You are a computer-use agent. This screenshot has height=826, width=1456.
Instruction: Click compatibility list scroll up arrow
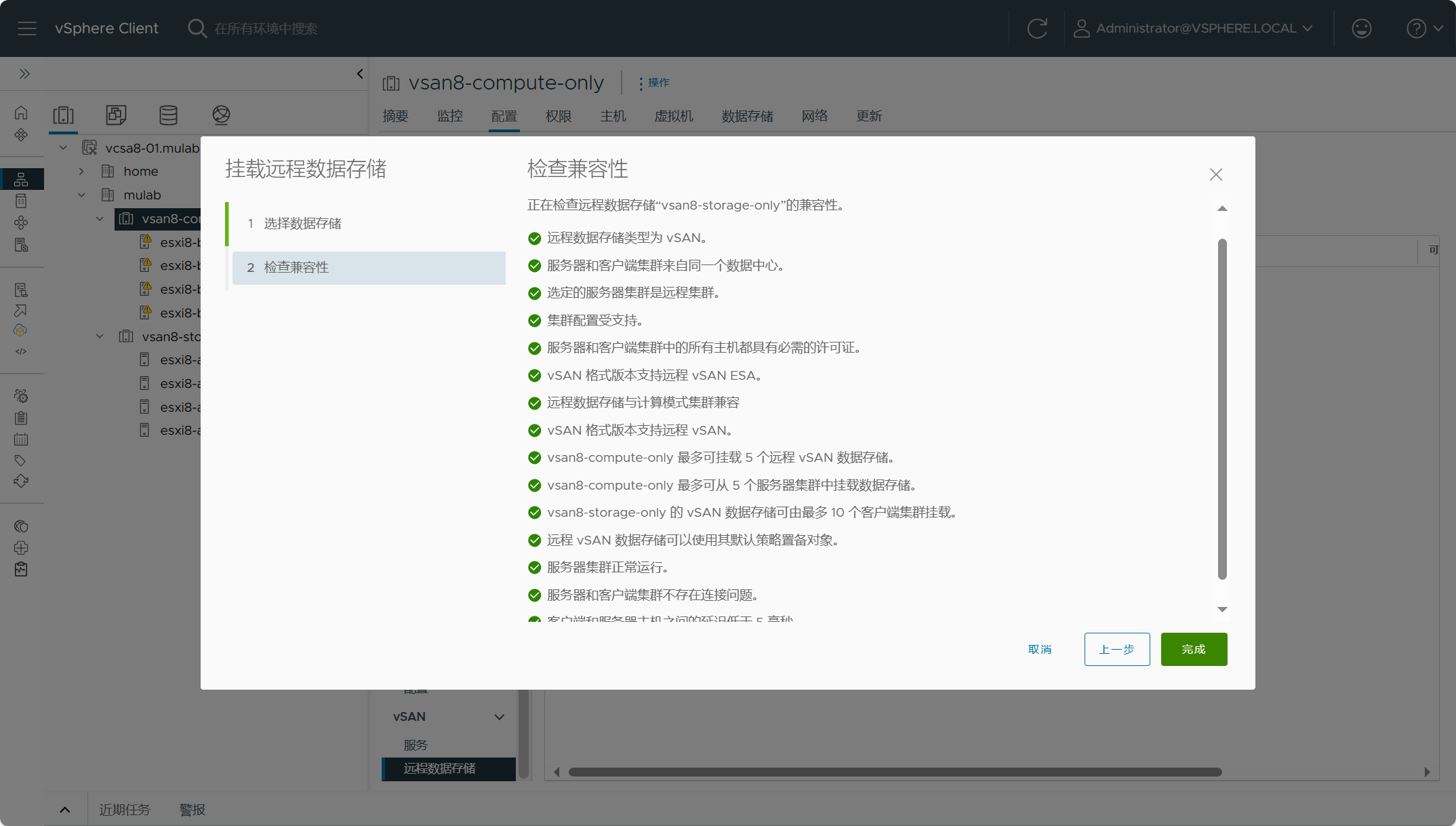pos(1222,209)
